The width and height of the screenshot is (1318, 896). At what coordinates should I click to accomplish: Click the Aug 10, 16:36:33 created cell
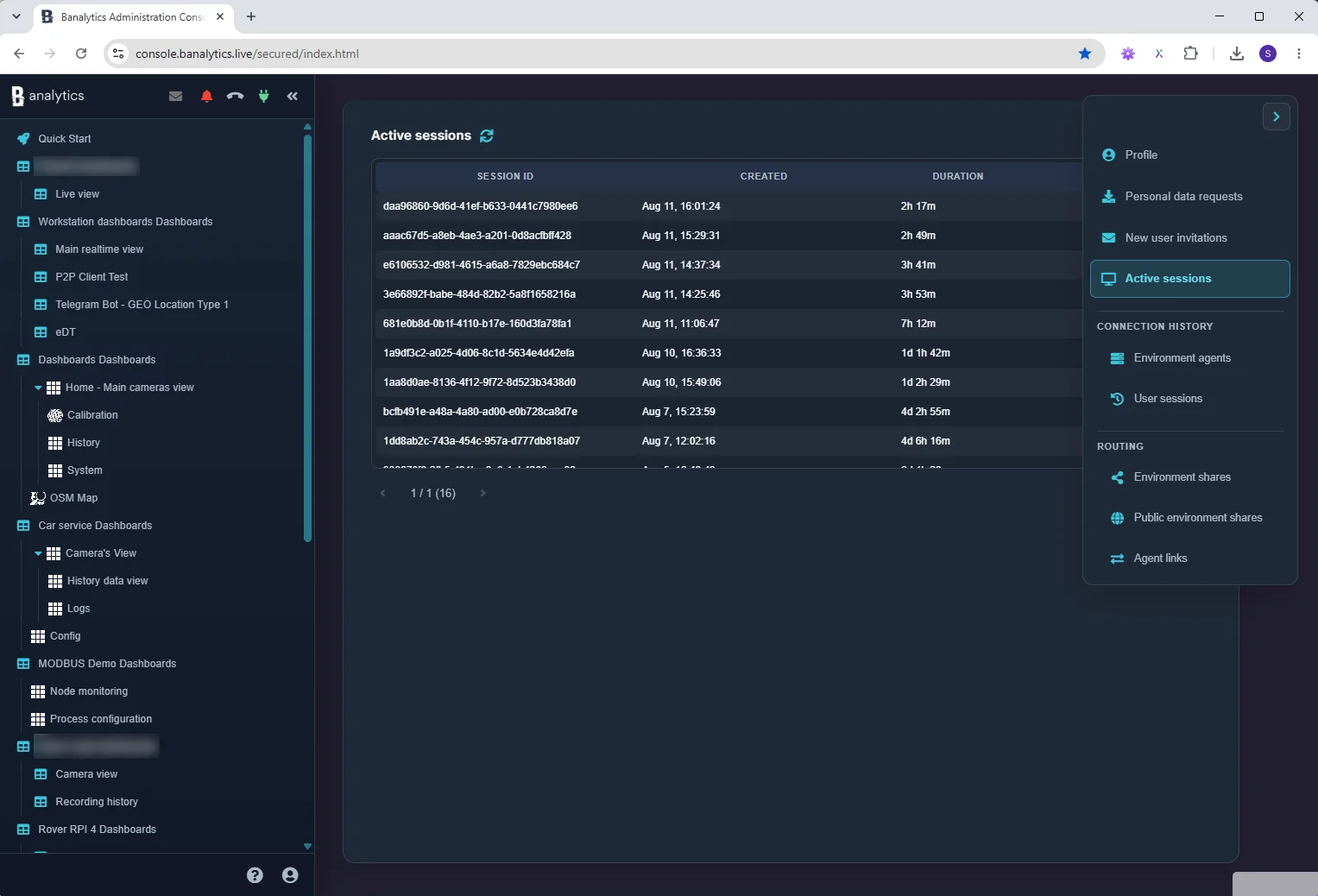click(681, 353)
